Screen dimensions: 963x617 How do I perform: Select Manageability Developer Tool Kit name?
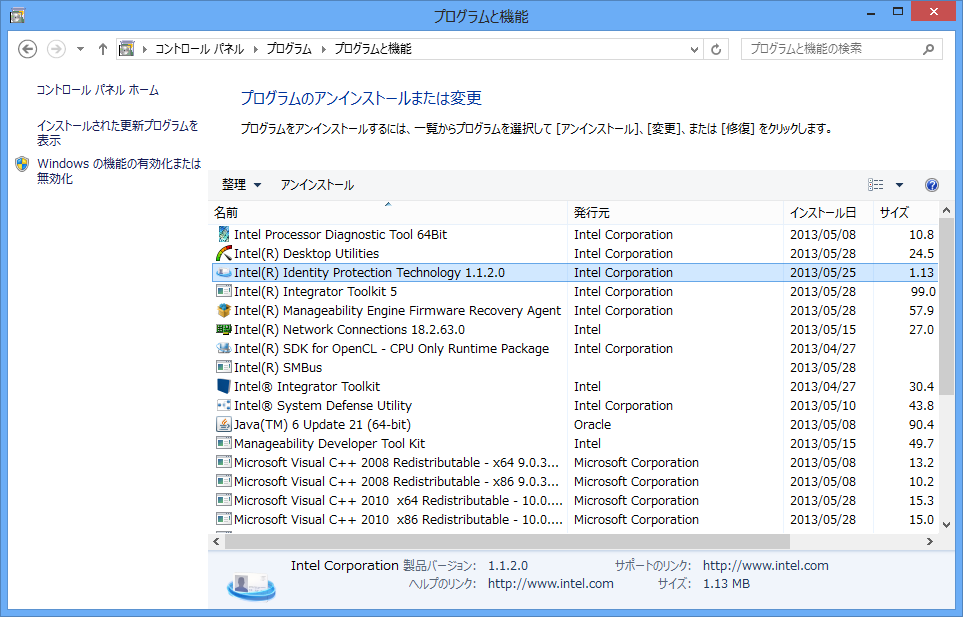pyautogui.click(x=329, y=444)
